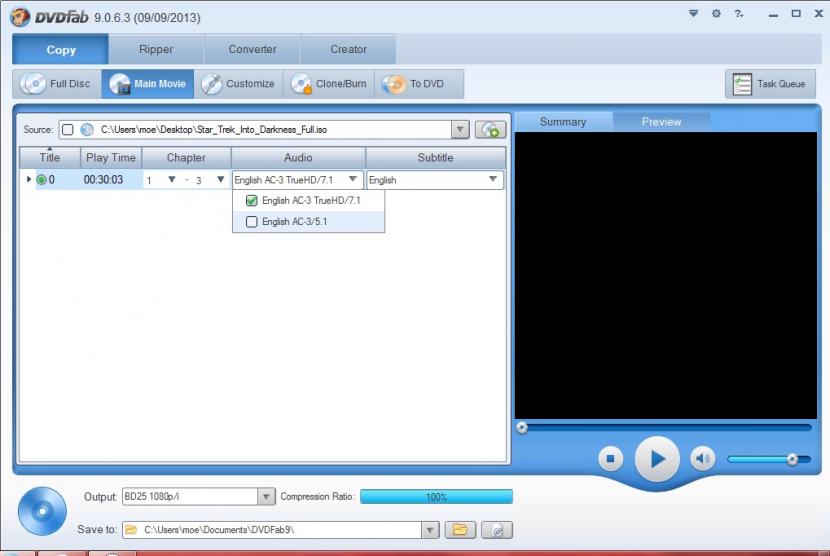The image size is (830, 556).
Task: Toggle the Source checkbox
Action: coord(67,130)
